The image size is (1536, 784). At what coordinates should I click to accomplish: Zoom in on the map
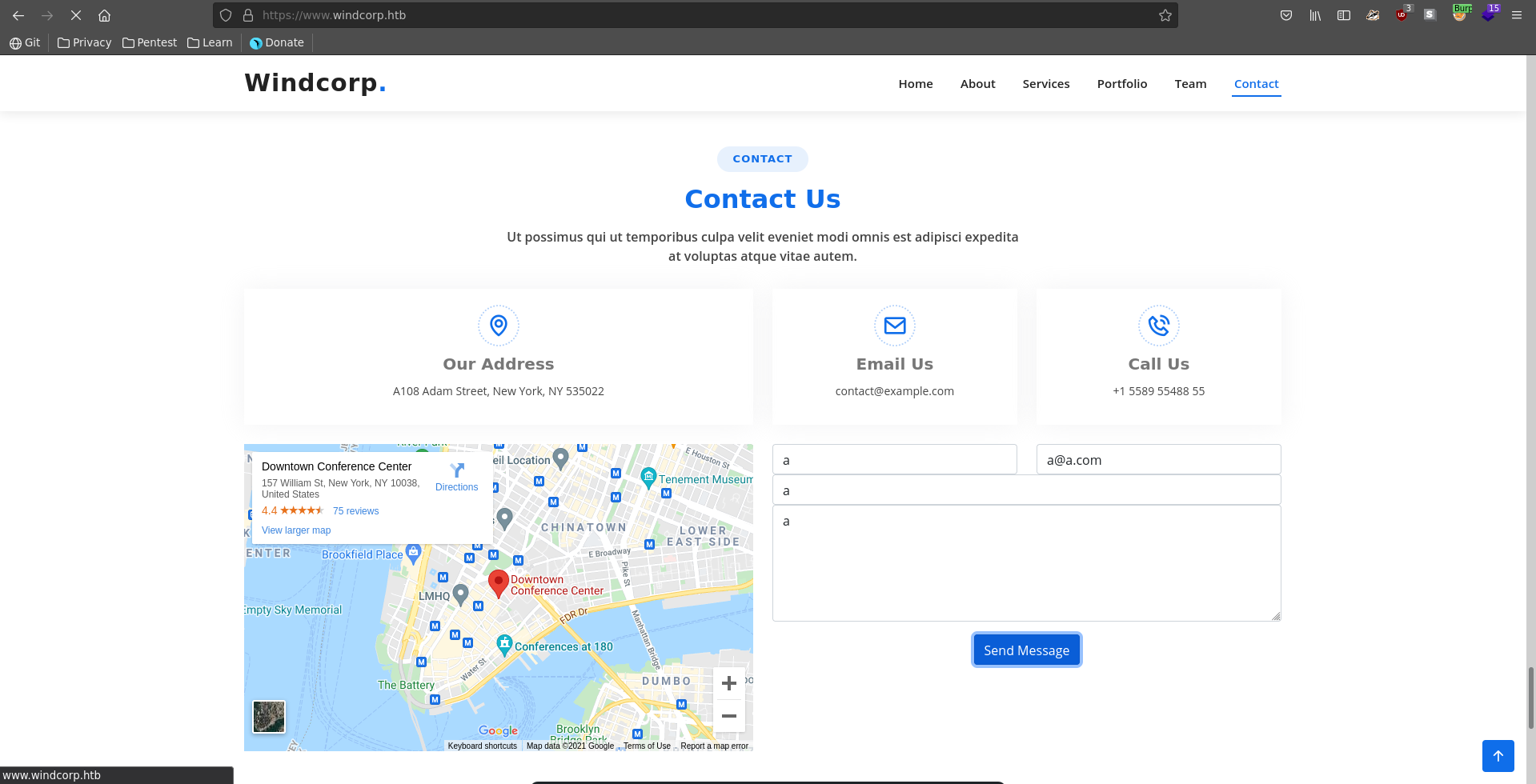[728, 683]
